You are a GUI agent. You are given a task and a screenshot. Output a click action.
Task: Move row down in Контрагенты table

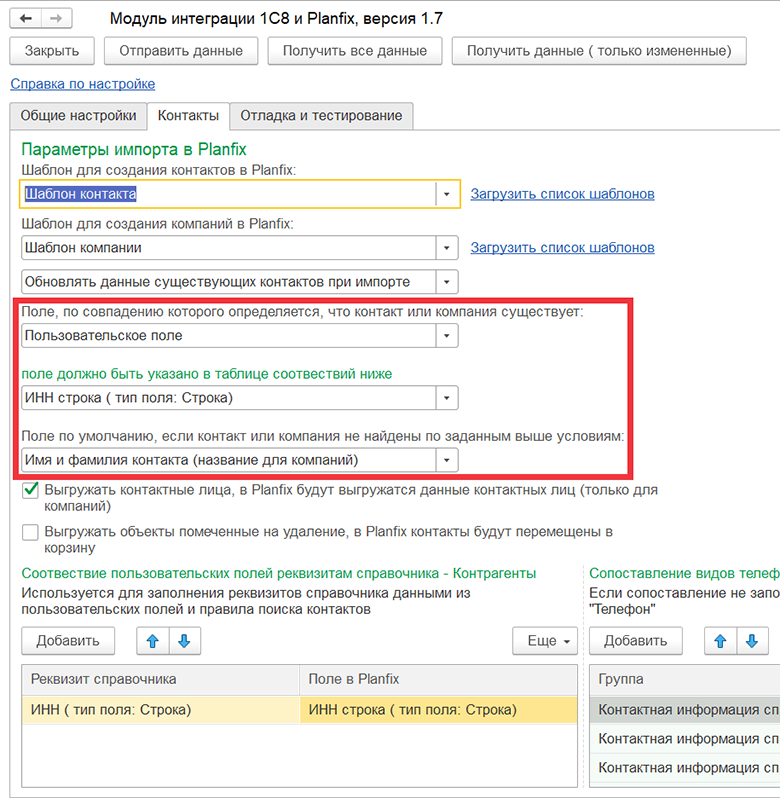[x=184, y=641]
